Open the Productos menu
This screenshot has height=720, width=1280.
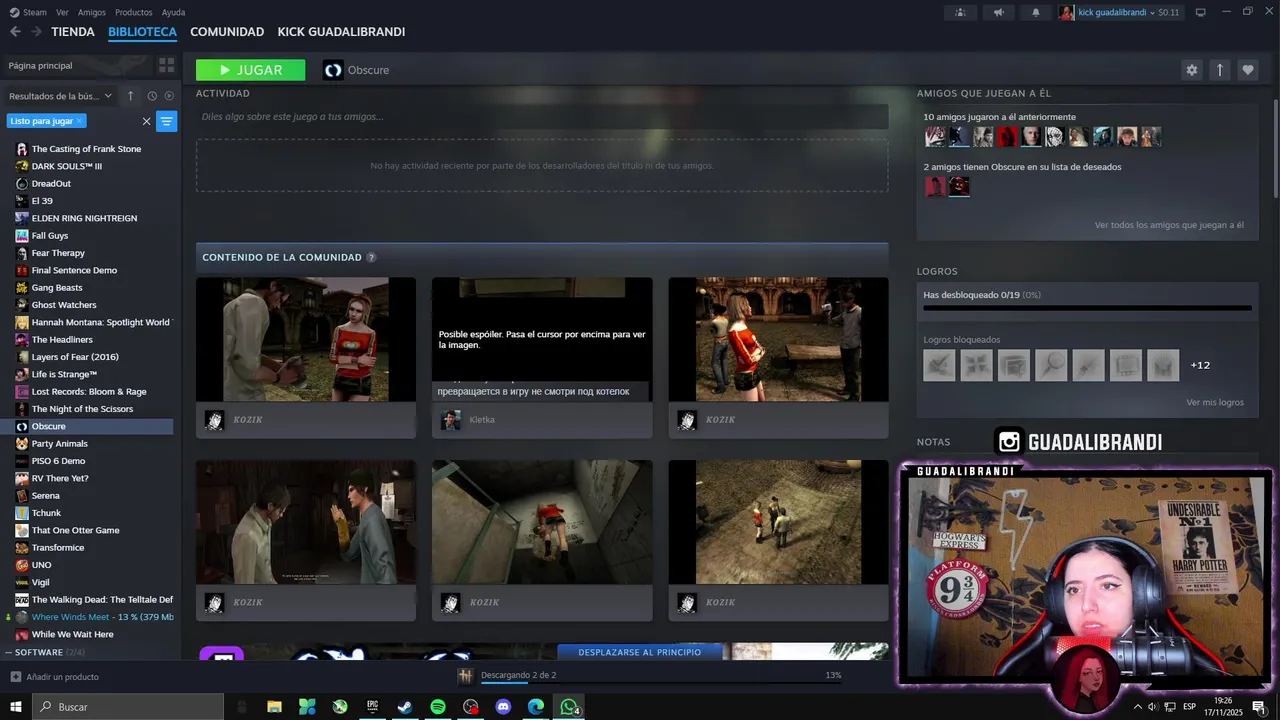coord(134,12)
